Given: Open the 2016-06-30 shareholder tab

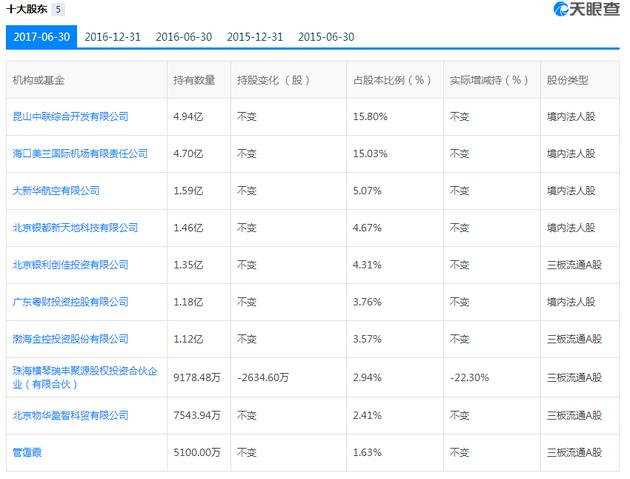Looking at the screenshot, I should [x=184, y=37].
